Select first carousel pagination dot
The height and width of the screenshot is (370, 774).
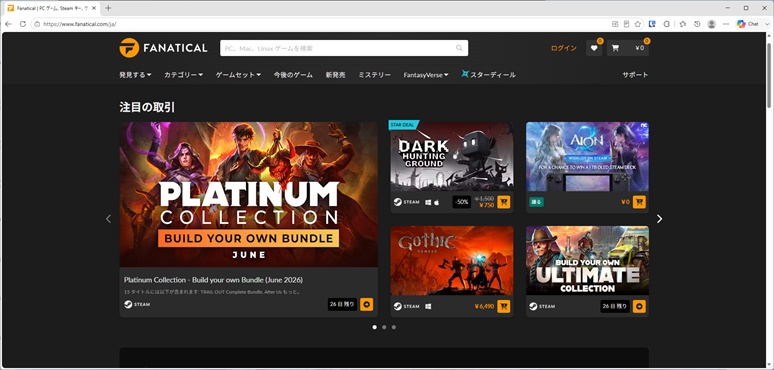(375, 327)
